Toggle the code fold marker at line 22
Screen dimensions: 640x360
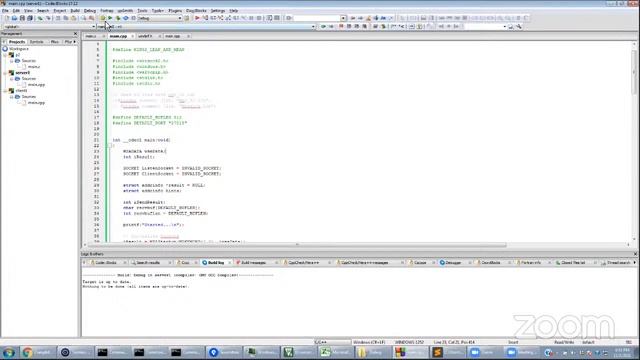[109, 146]
